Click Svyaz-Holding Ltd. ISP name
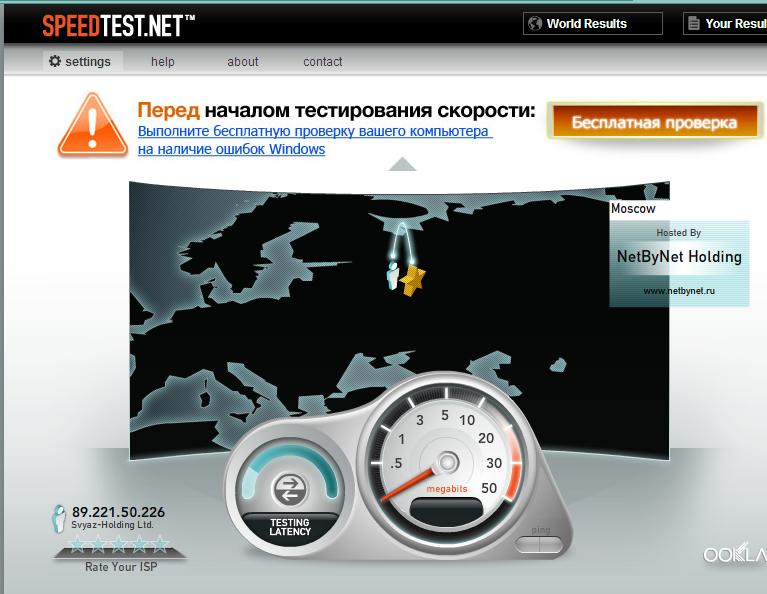The image size is (767, 594). (x=113, y=525)
